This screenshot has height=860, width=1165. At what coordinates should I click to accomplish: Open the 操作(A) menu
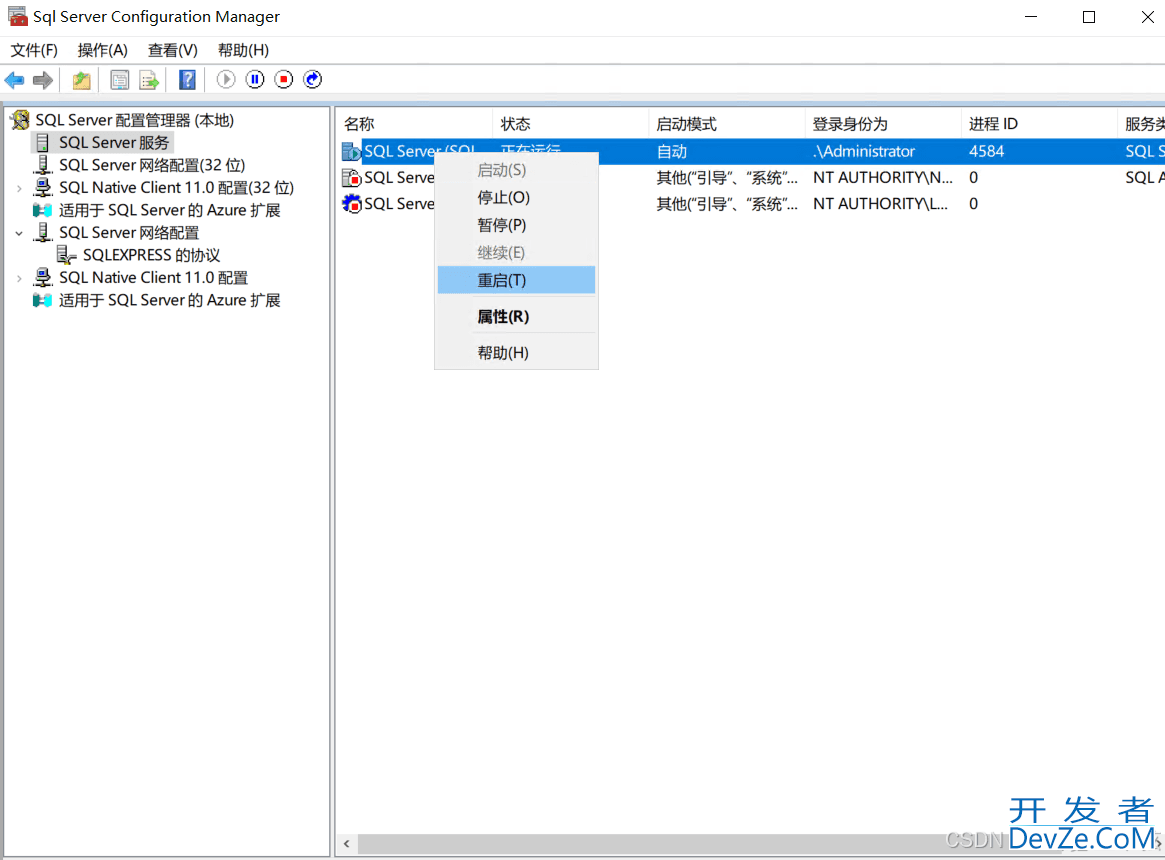coord(103,51)
